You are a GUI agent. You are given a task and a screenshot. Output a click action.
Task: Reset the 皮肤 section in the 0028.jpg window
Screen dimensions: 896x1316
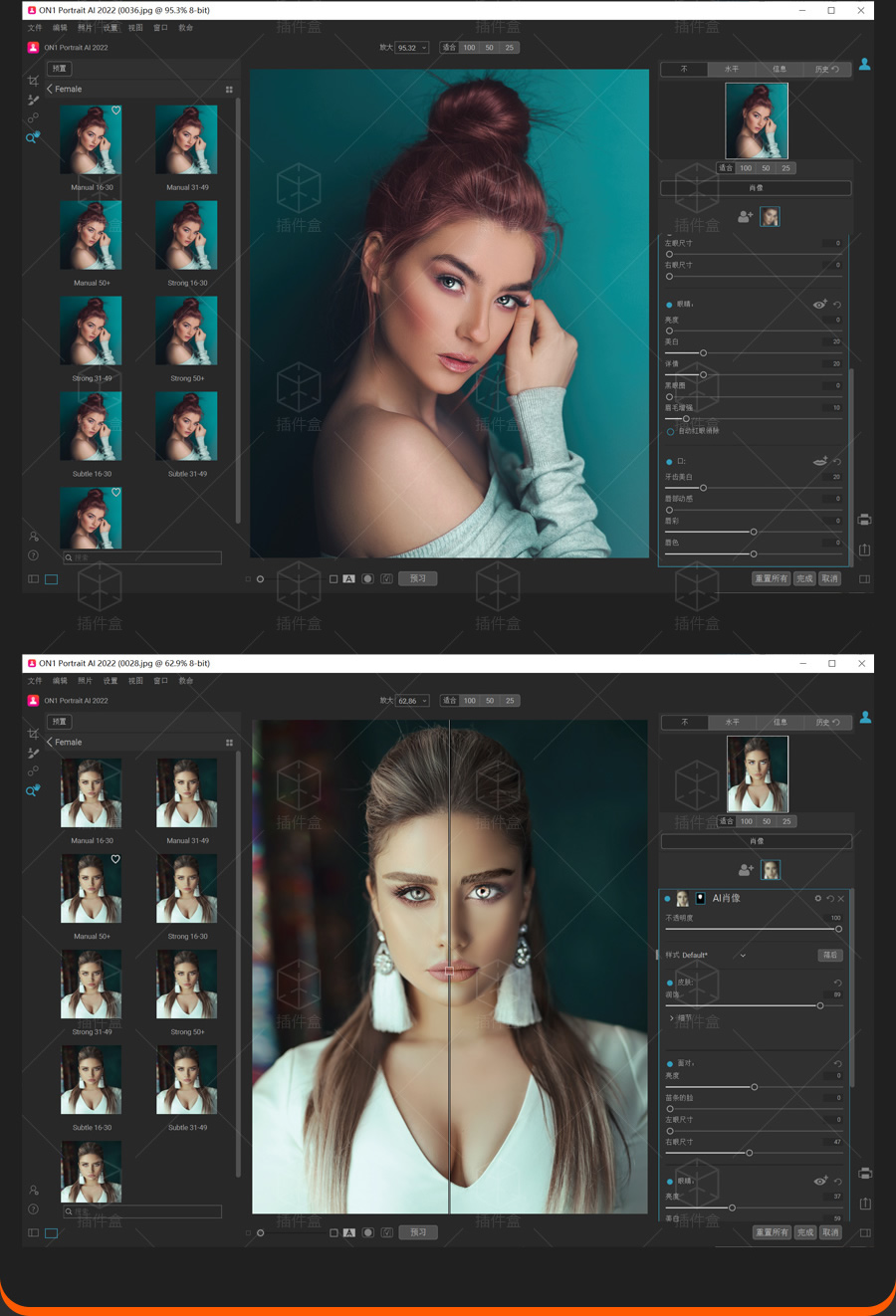[837, 983]
